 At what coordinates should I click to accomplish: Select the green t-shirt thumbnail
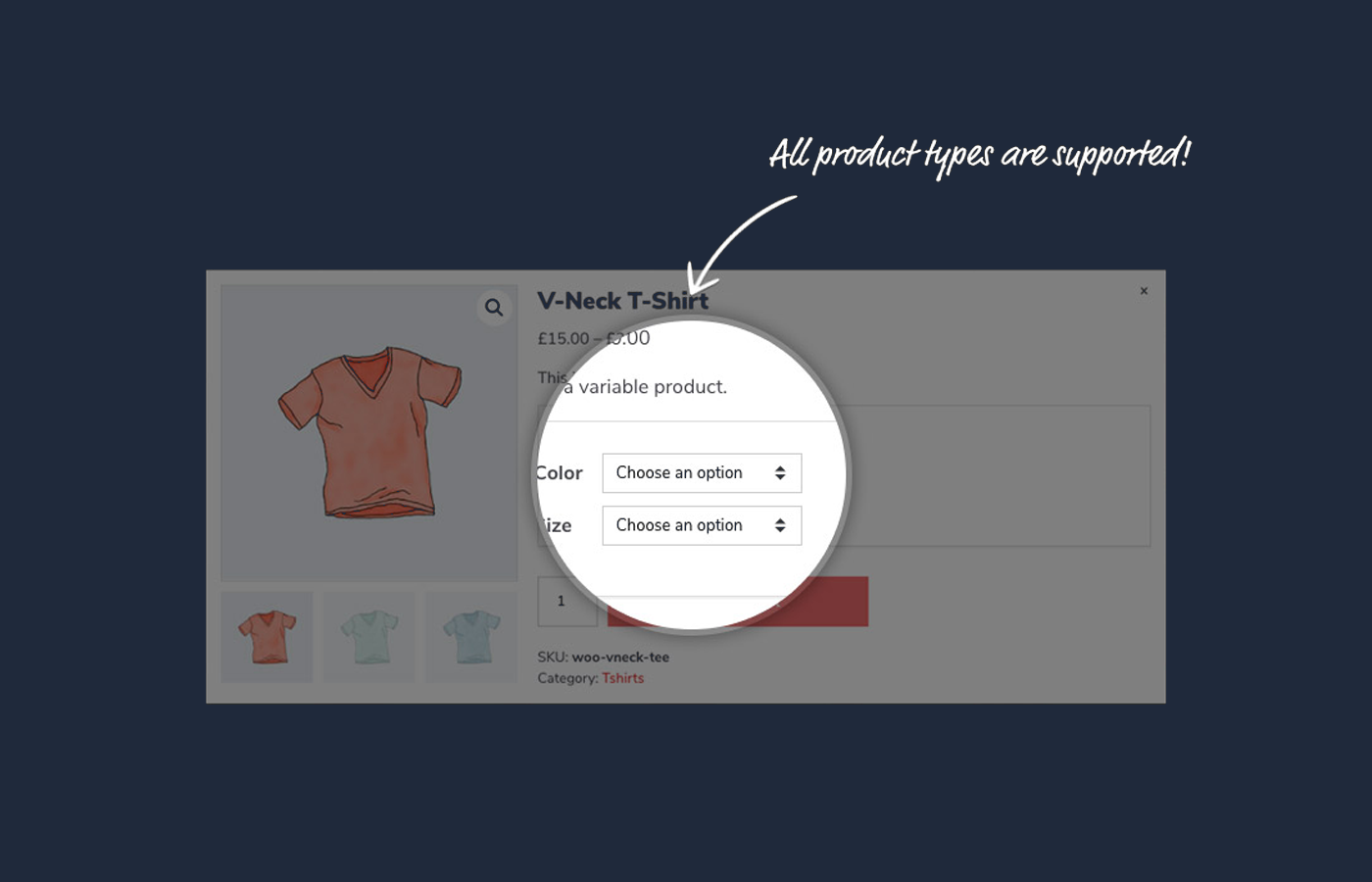(369, 637)
